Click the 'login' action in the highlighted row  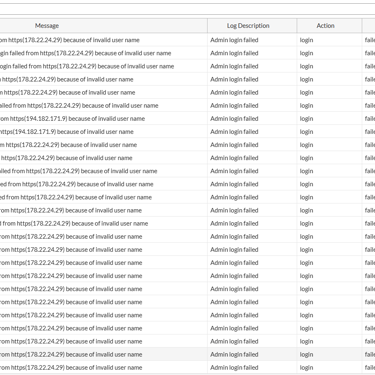(306, 354)
